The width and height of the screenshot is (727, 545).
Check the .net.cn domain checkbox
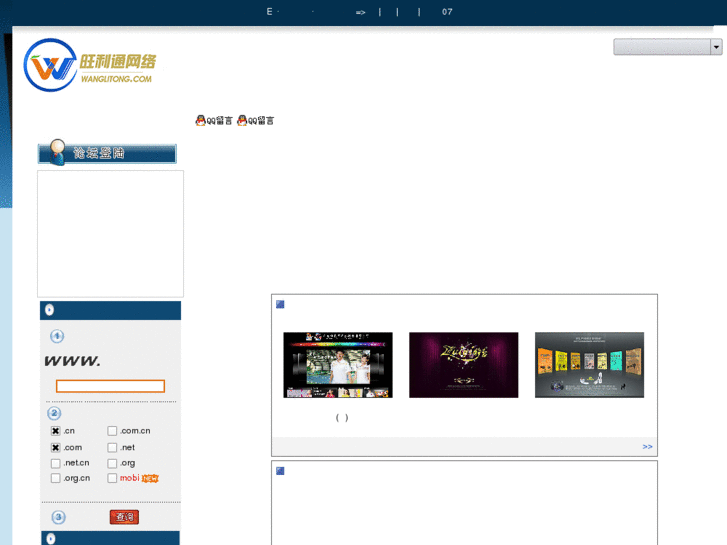point(56,463)
